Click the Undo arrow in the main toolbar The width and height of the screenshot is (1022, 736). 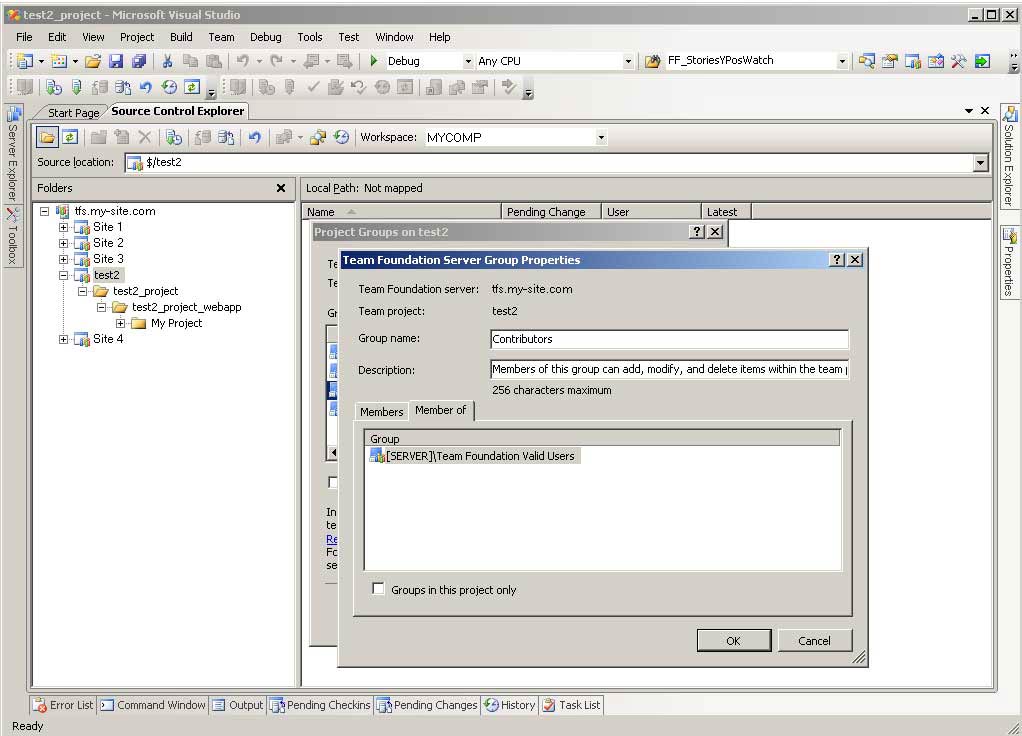(x=242, y=61)
